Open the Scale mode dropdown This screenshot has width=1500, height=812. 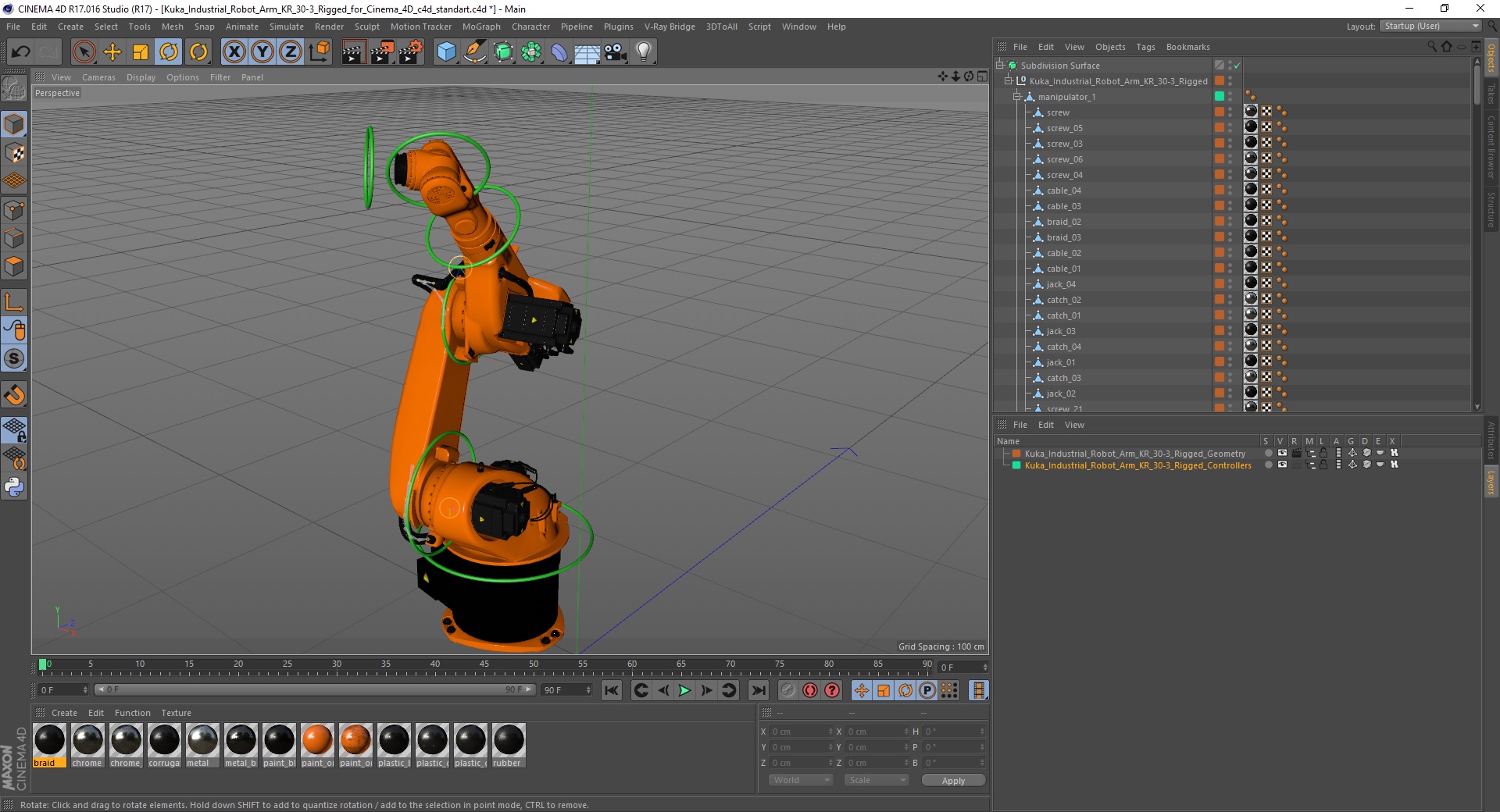876,780
